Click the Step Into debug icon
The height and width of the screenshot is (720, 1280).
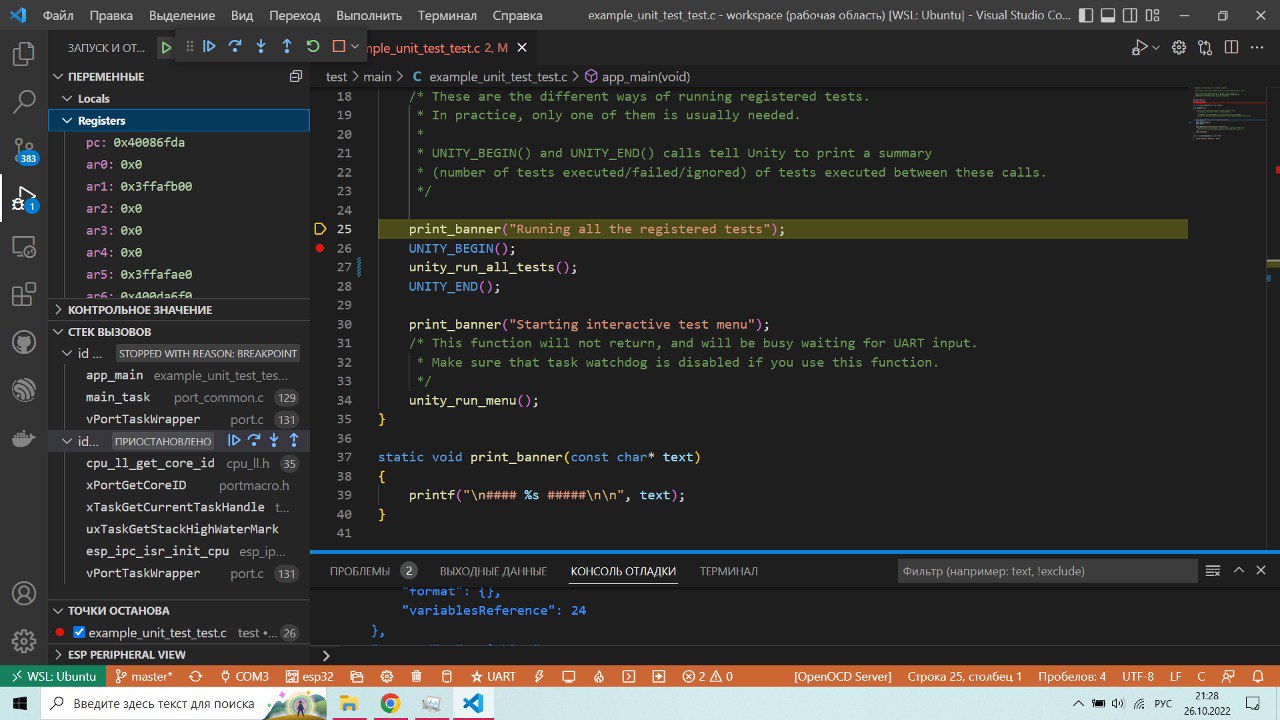tap(261, 47)
